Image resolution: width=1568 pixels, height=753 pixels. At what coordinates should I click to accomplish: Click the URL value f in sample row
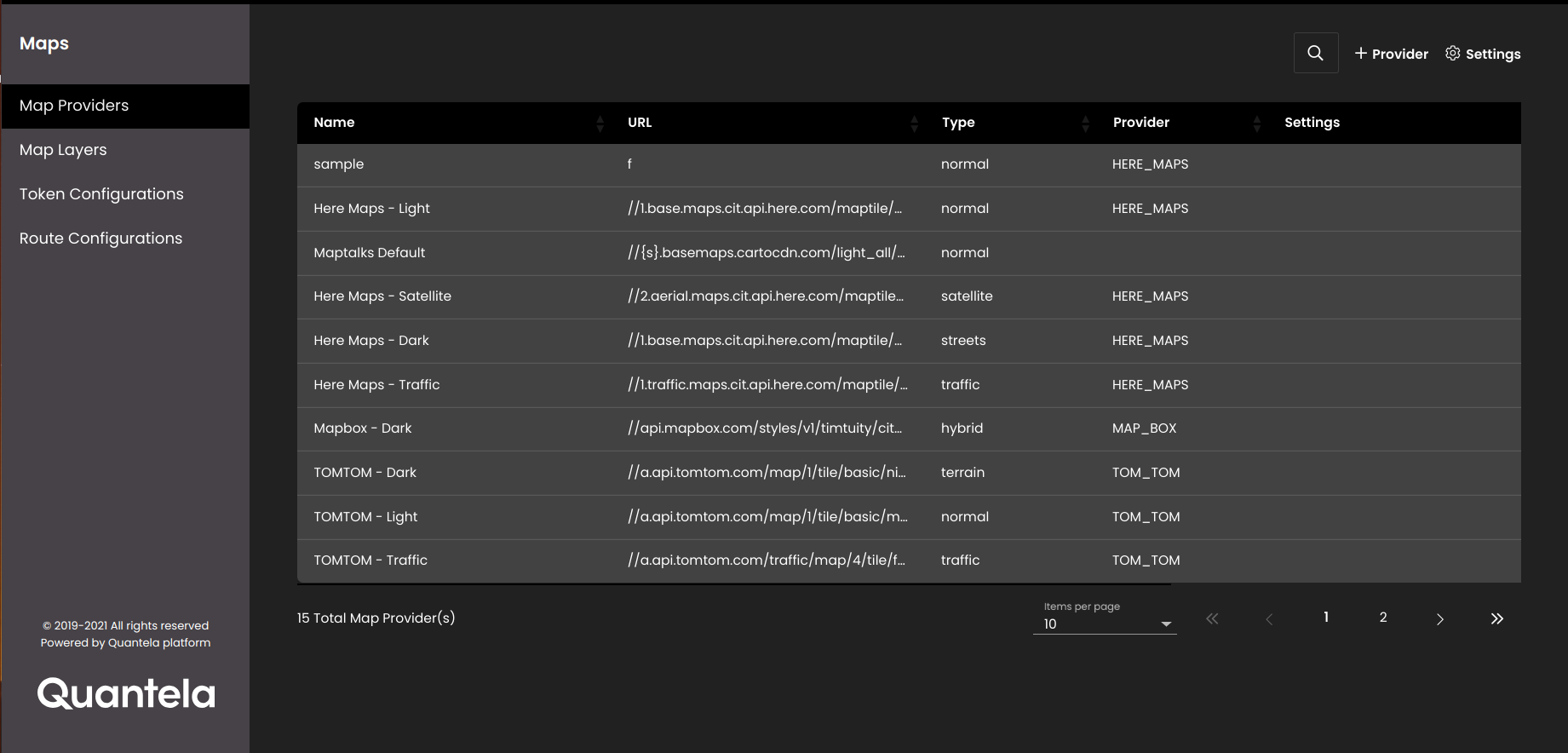[629, 164]
